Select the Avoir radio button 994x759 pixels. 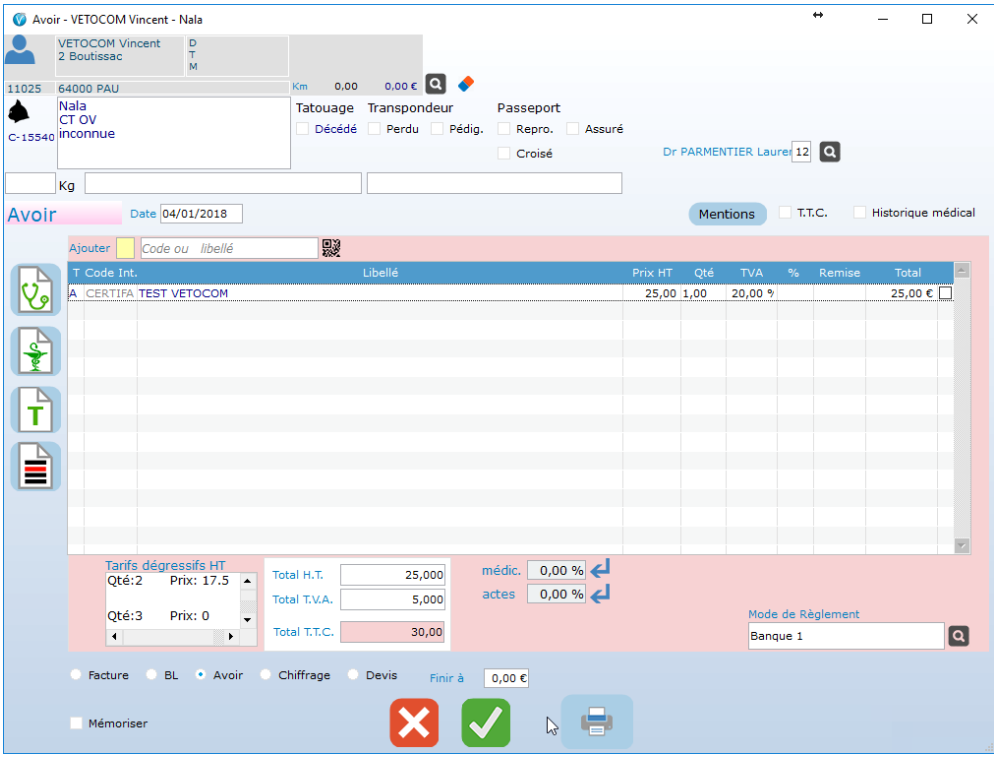[x=200, y=675]
